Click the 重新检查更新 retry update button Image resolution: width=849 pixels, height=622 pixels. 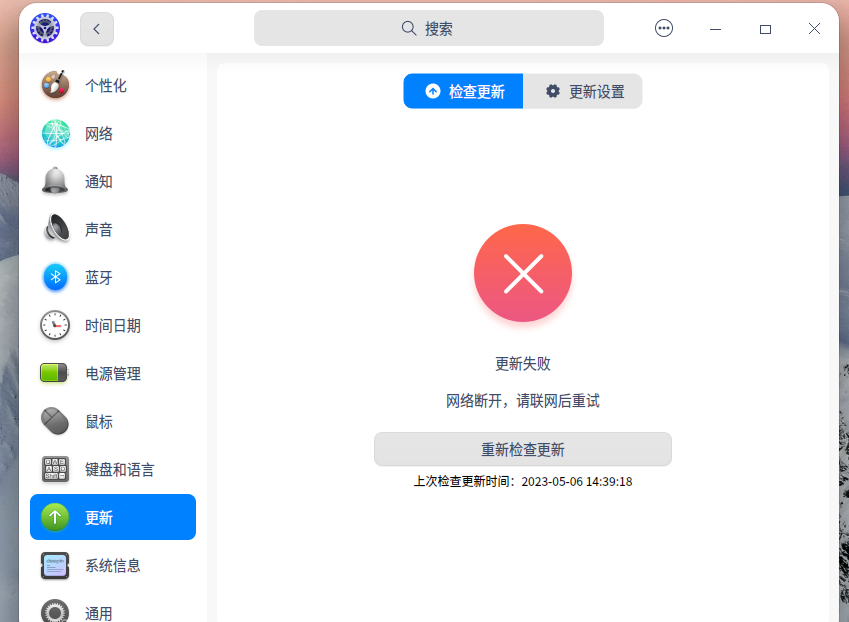point(522,449)
